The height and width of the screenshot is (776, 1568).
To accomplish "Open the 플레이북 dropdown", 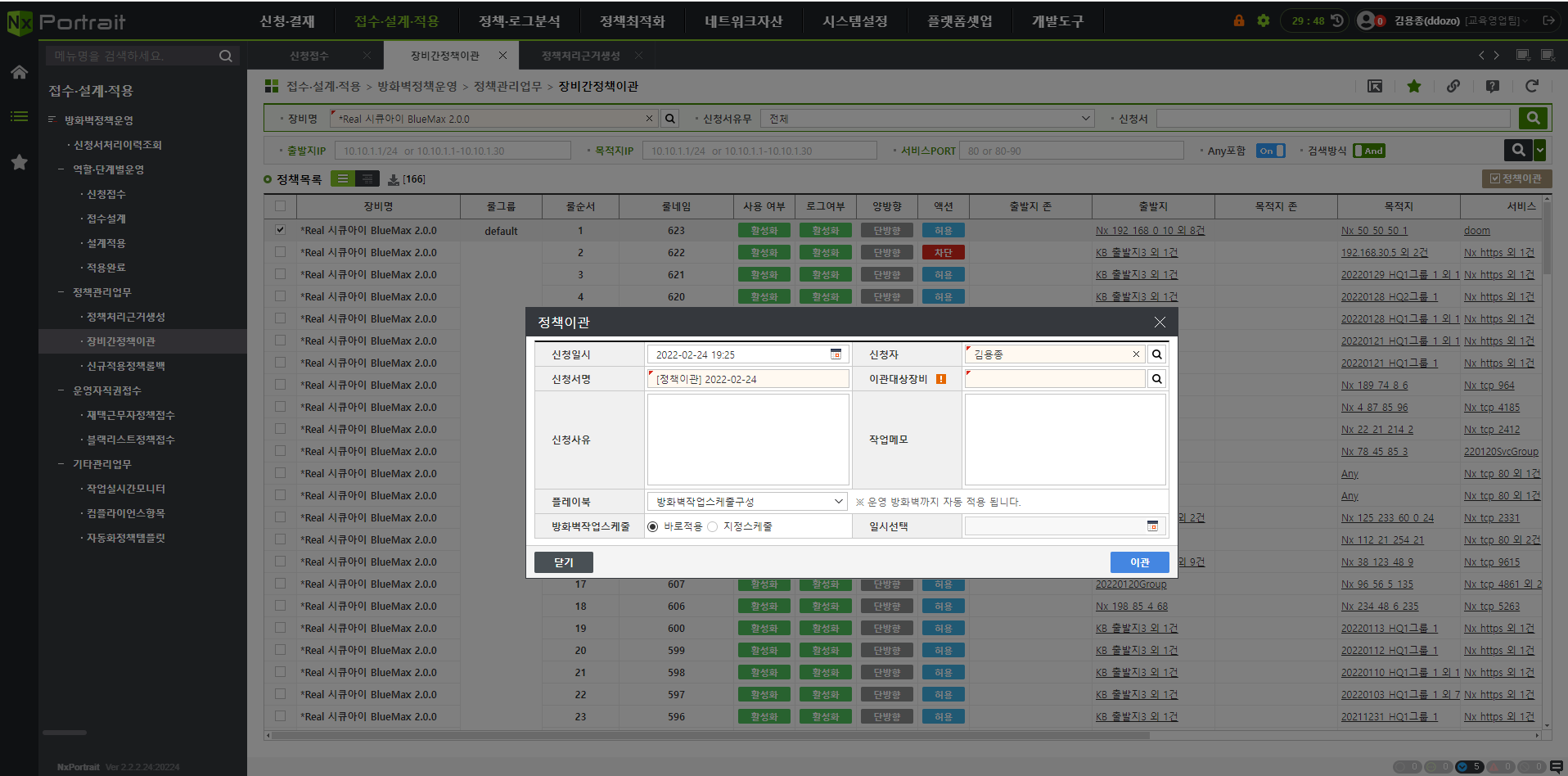I will pos(747,502).
